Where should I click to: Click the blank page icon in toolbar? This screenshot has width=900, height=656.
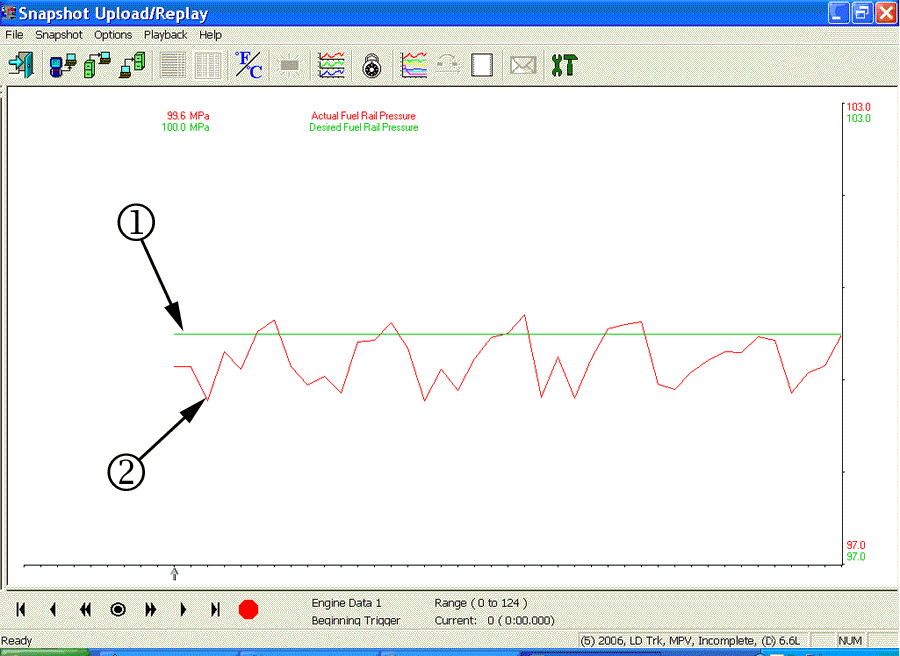[x=482, y=65]
